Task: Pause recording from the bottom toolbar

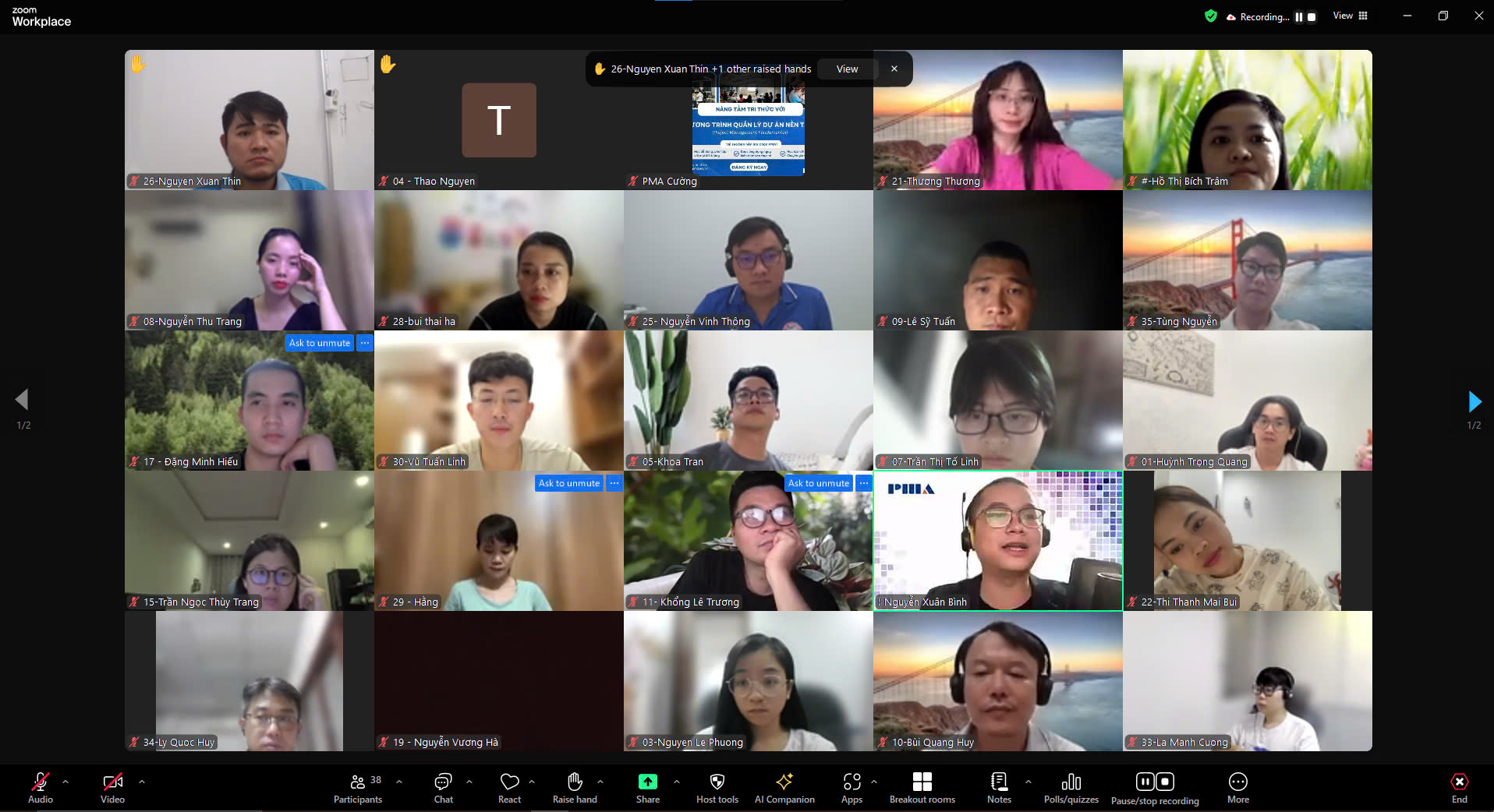Action: click(x=1145, y=782)
